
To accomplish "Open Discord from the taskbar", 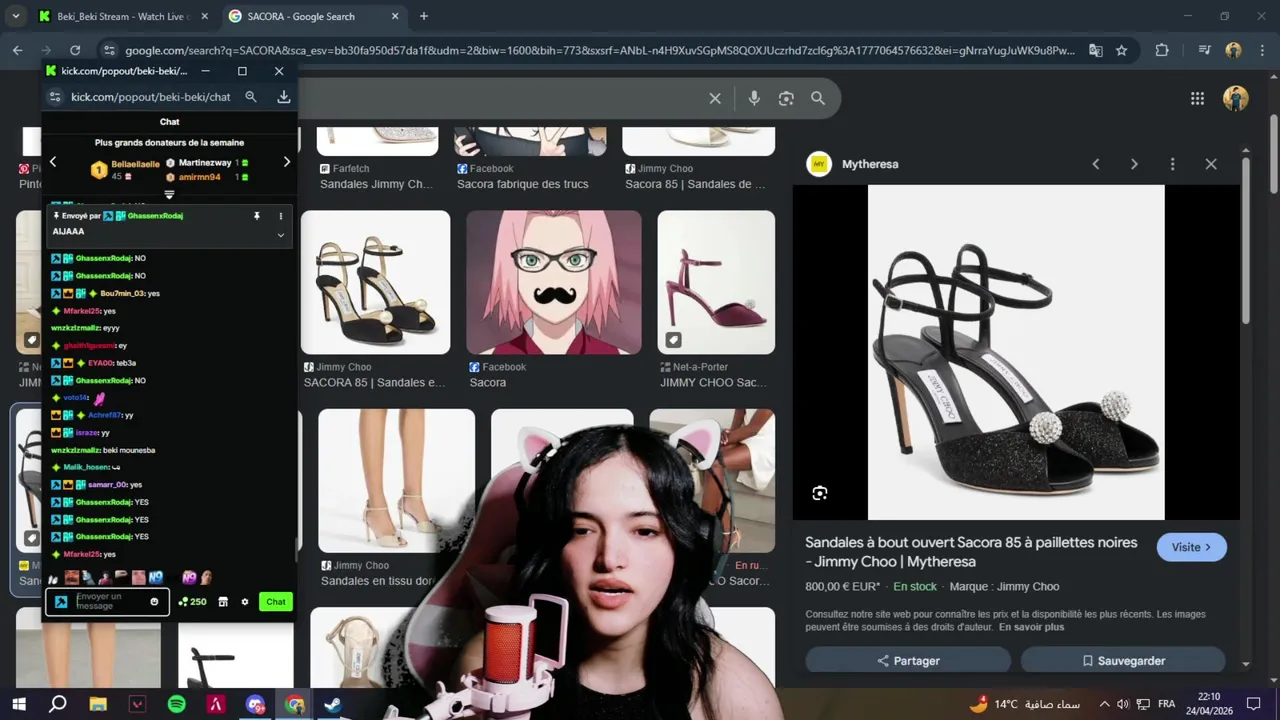I will tap(255, 704).
